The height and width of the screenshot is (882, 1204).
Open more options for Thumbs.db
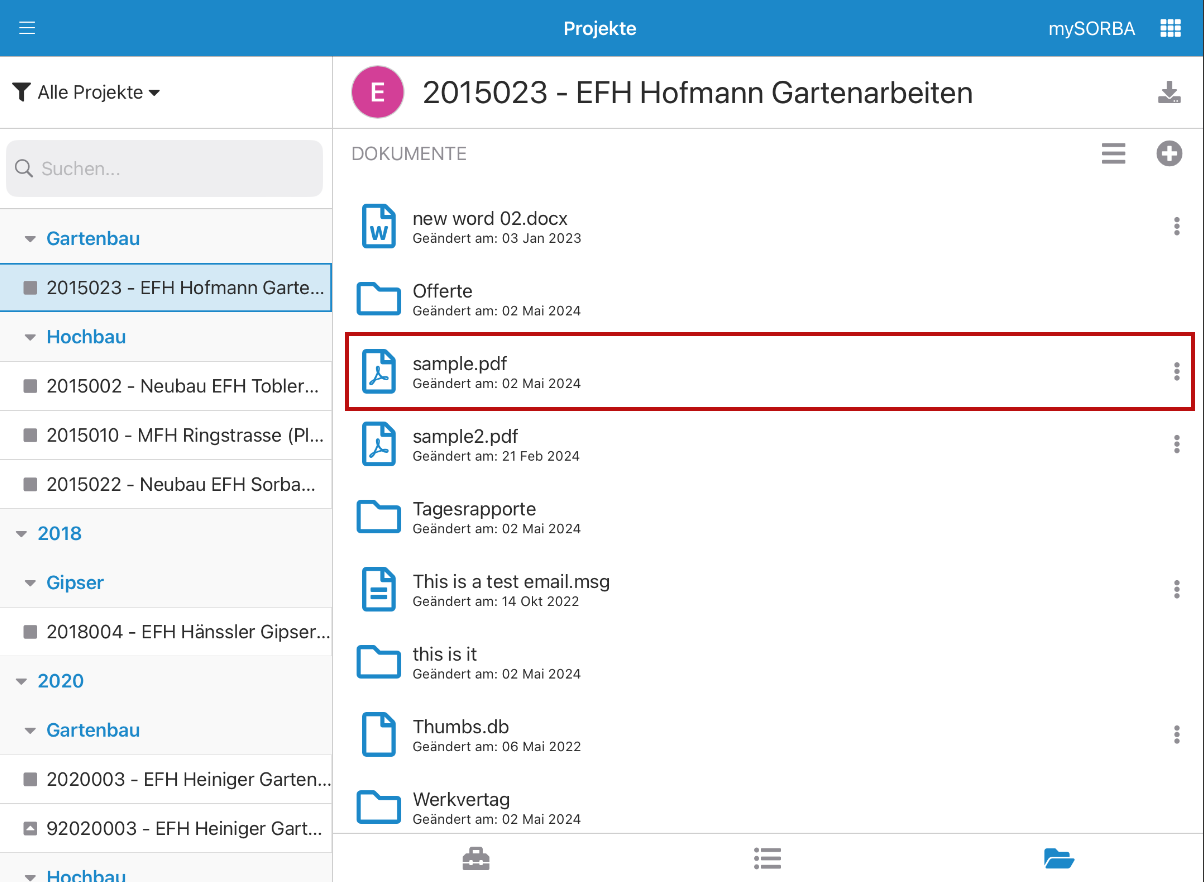click(1176, 735)
